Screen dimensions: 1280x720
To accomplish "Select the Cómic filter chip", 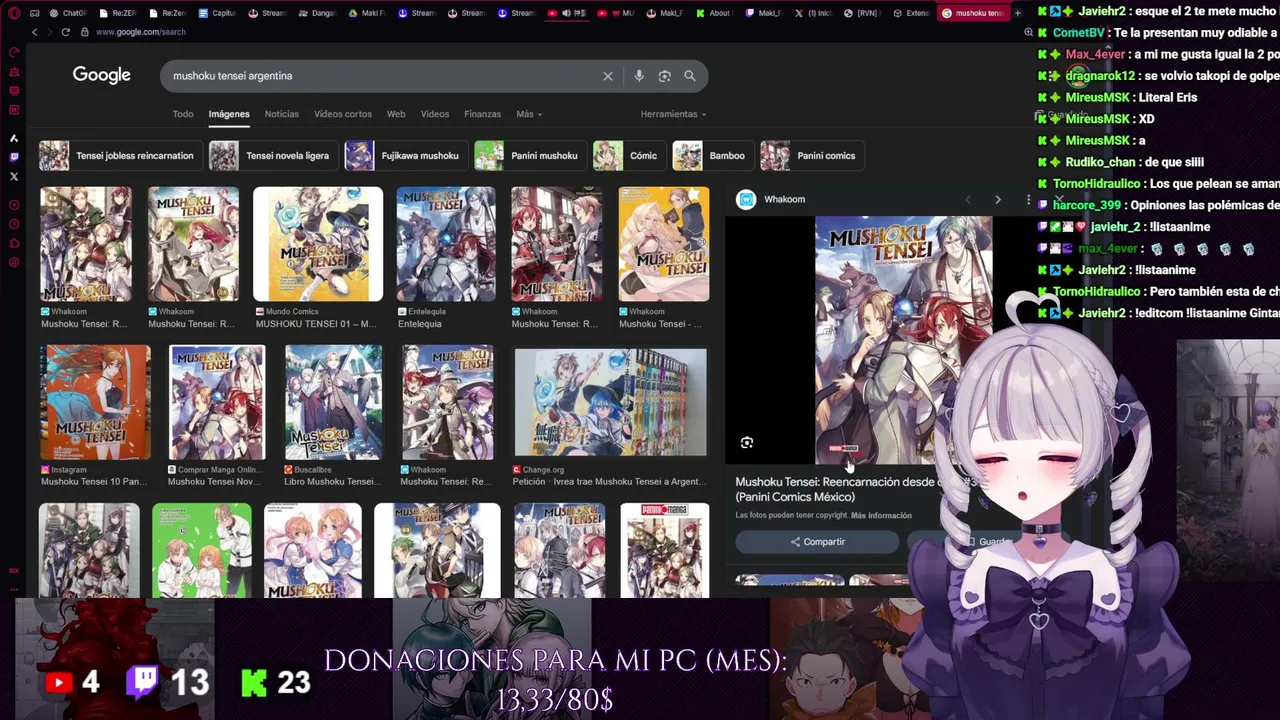I will [628, 156].
